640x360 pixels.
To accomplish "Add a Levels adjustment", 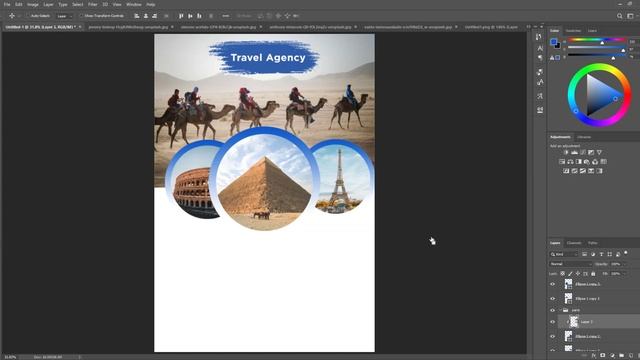I will tap(574, 152).
